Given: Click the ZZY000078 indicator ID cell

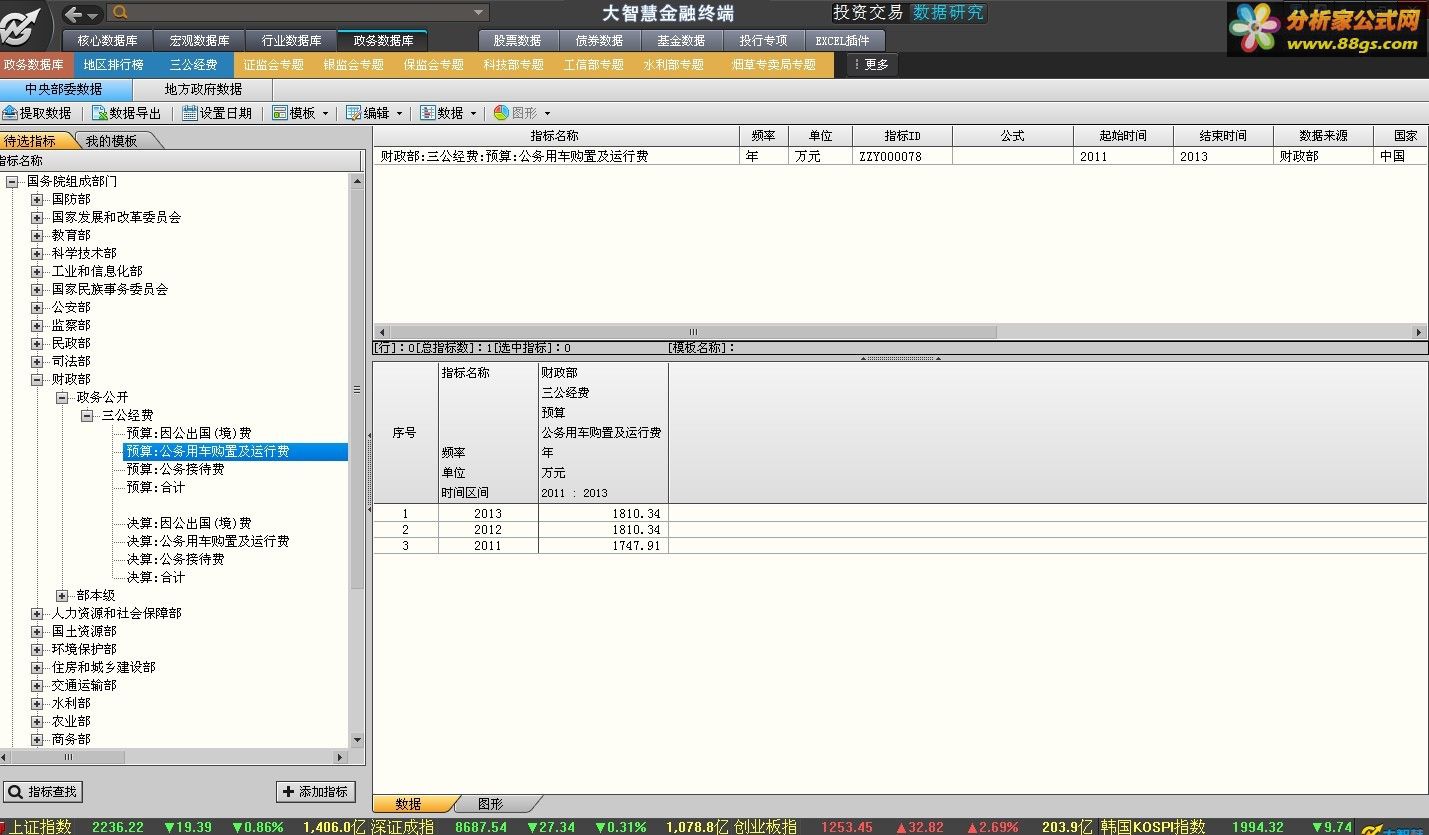Looking at the screenshot, I should point(902,156).
